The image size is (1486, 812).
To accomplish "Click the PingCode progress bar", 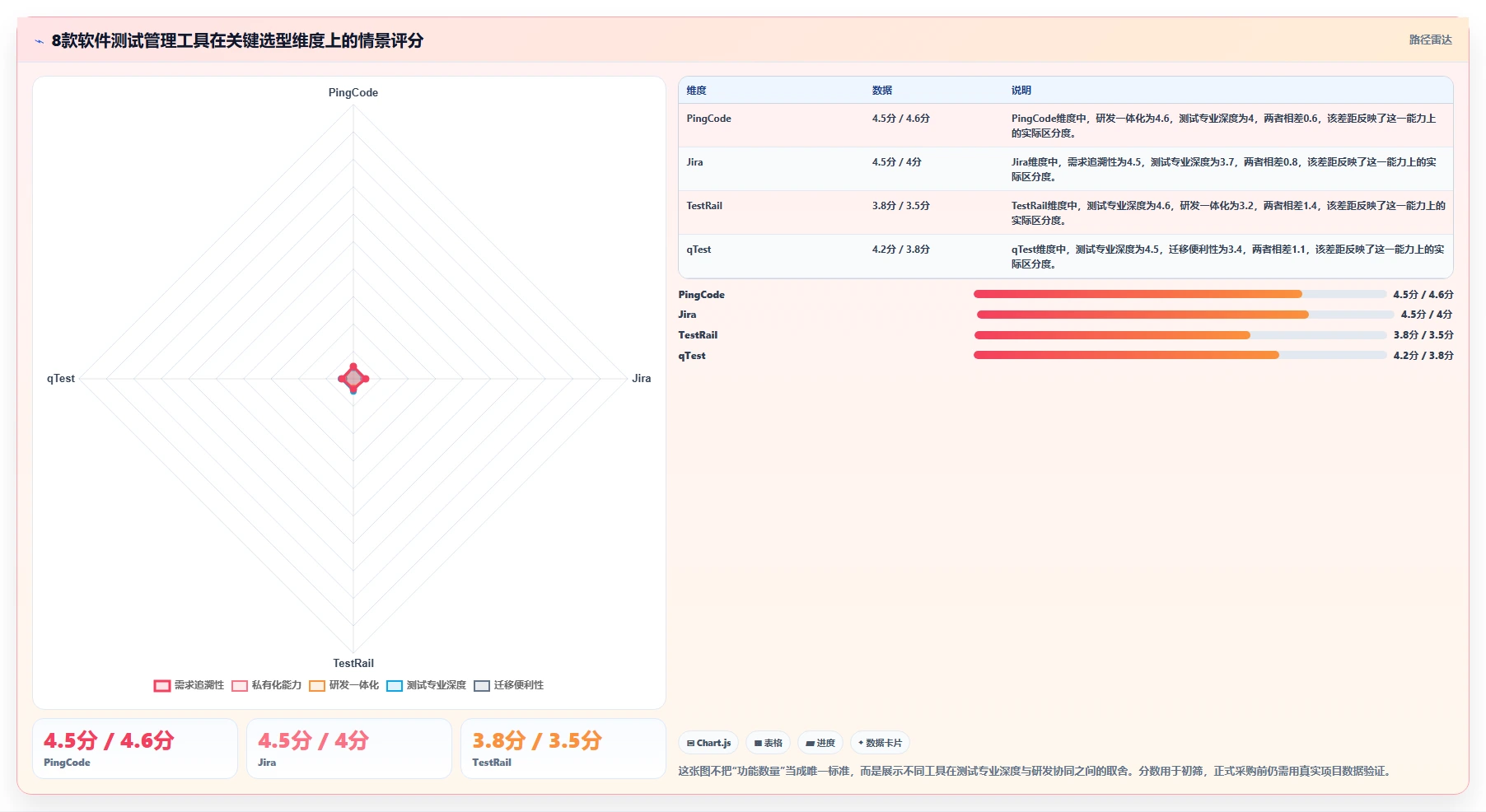I will coord(1180,294).
